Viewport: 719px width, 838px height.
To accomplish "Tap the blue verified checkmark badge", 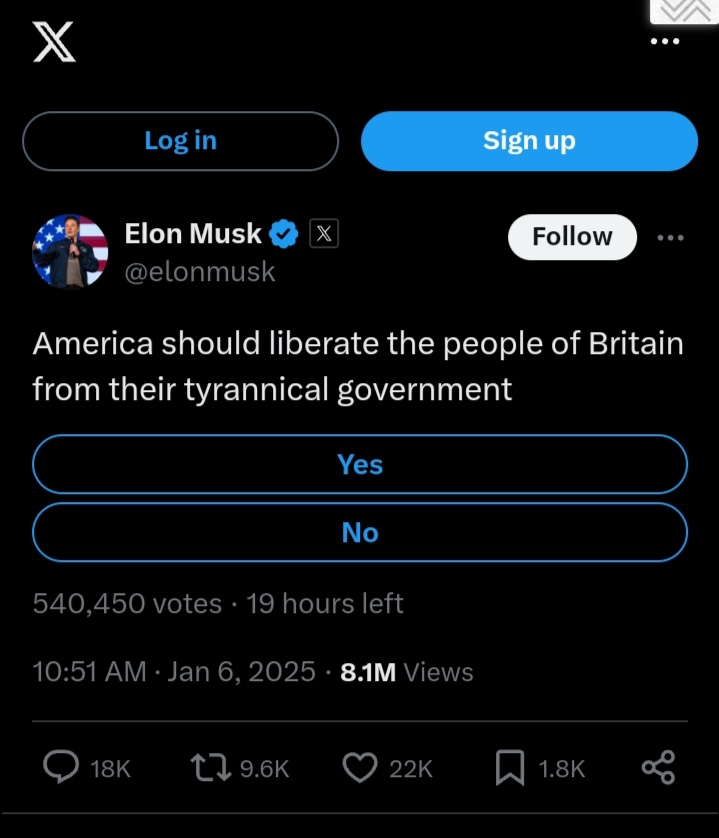I will 285,234.
